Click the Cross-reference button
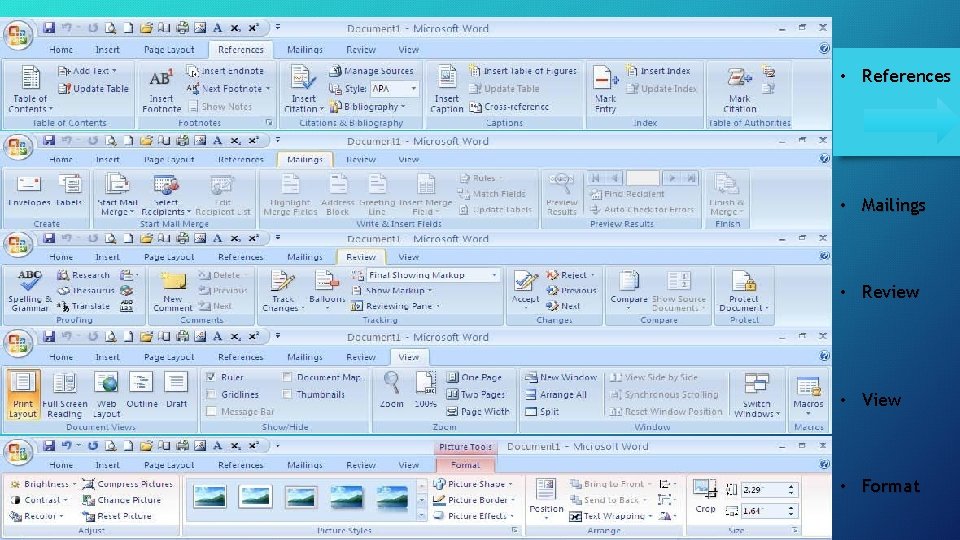Viewport: 960px width, 540px height. click(509, 107)
